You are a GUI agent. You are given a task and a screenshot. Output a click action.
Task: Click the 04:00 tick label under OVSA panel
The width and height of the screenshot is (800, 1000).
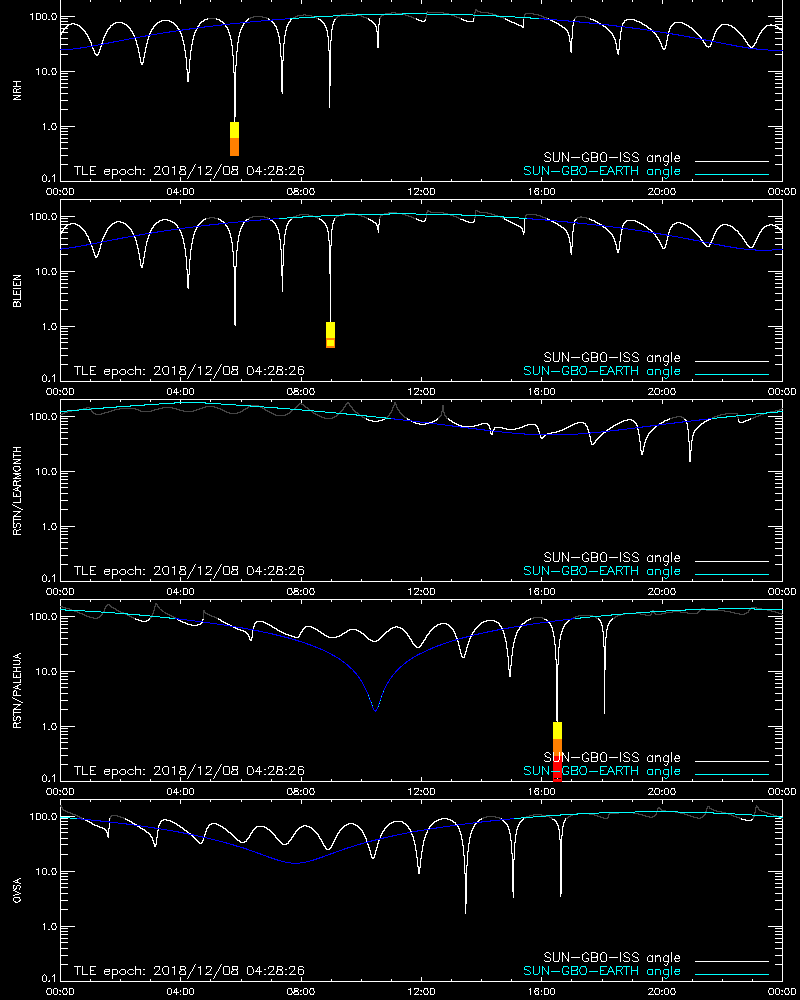pos(181,992)
